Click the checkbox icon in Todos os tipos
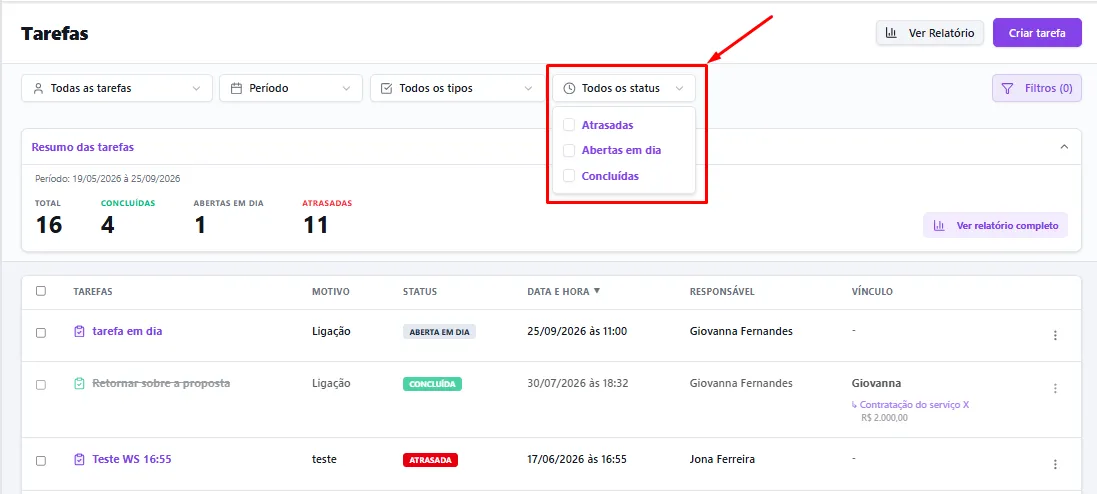 (386, 89)
